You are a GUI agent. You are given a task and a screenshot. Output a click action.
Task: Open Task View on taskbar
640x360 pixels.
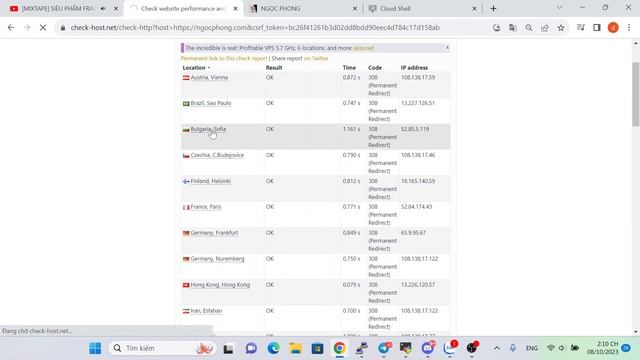click(x=228, y=348)
